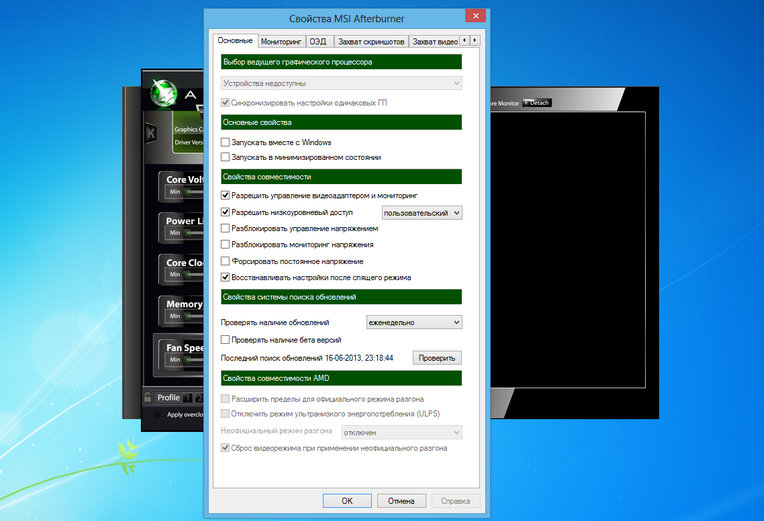Click the hardware monitor graph area

pos(568,250)
